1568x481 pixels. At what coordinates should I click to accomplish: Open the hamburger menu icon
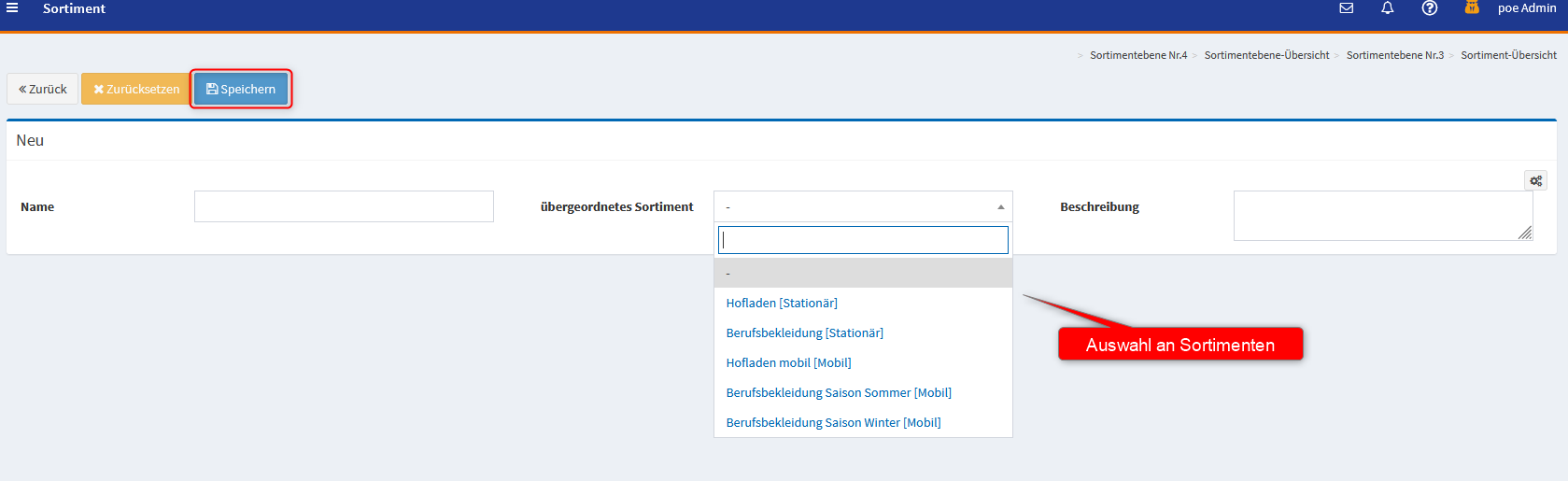click(12, 7)
